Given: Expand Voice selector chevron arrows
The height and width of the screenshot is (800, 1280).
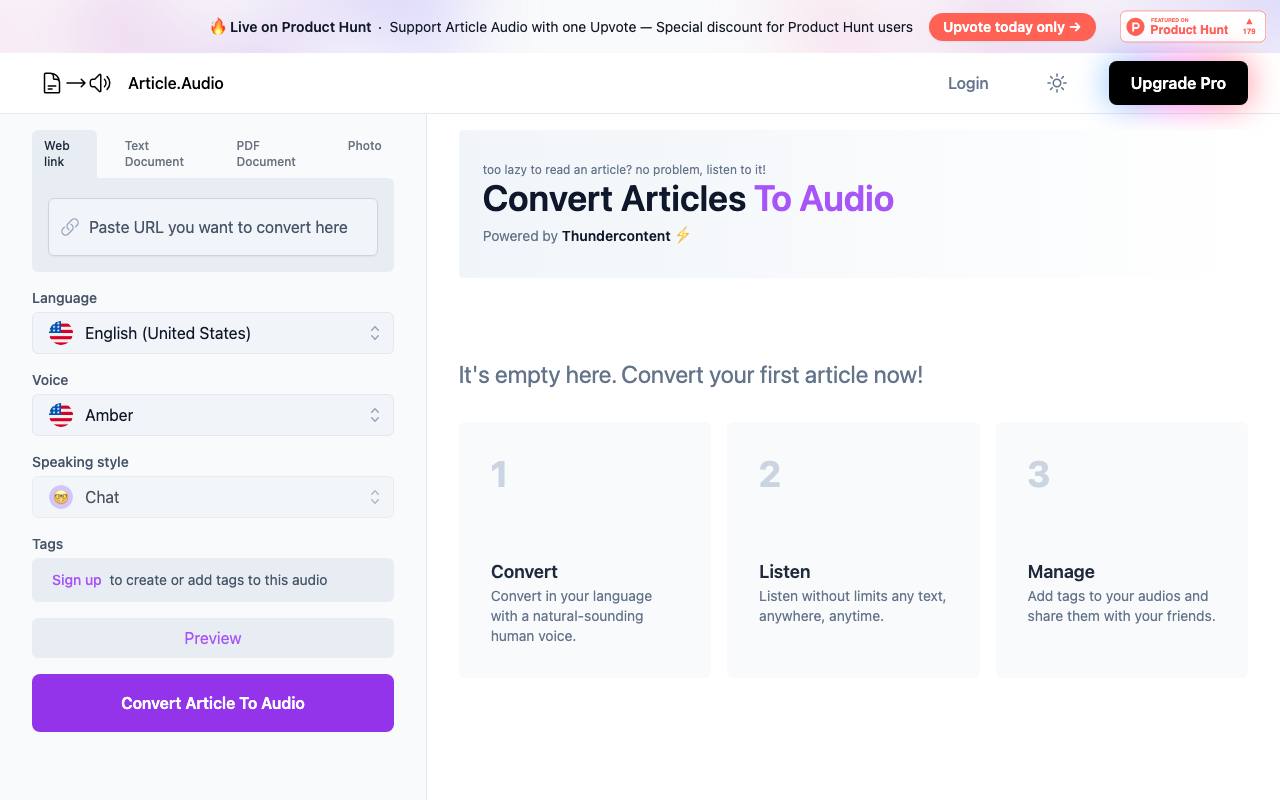Looking at the screenshot, I should coord(375,415).
